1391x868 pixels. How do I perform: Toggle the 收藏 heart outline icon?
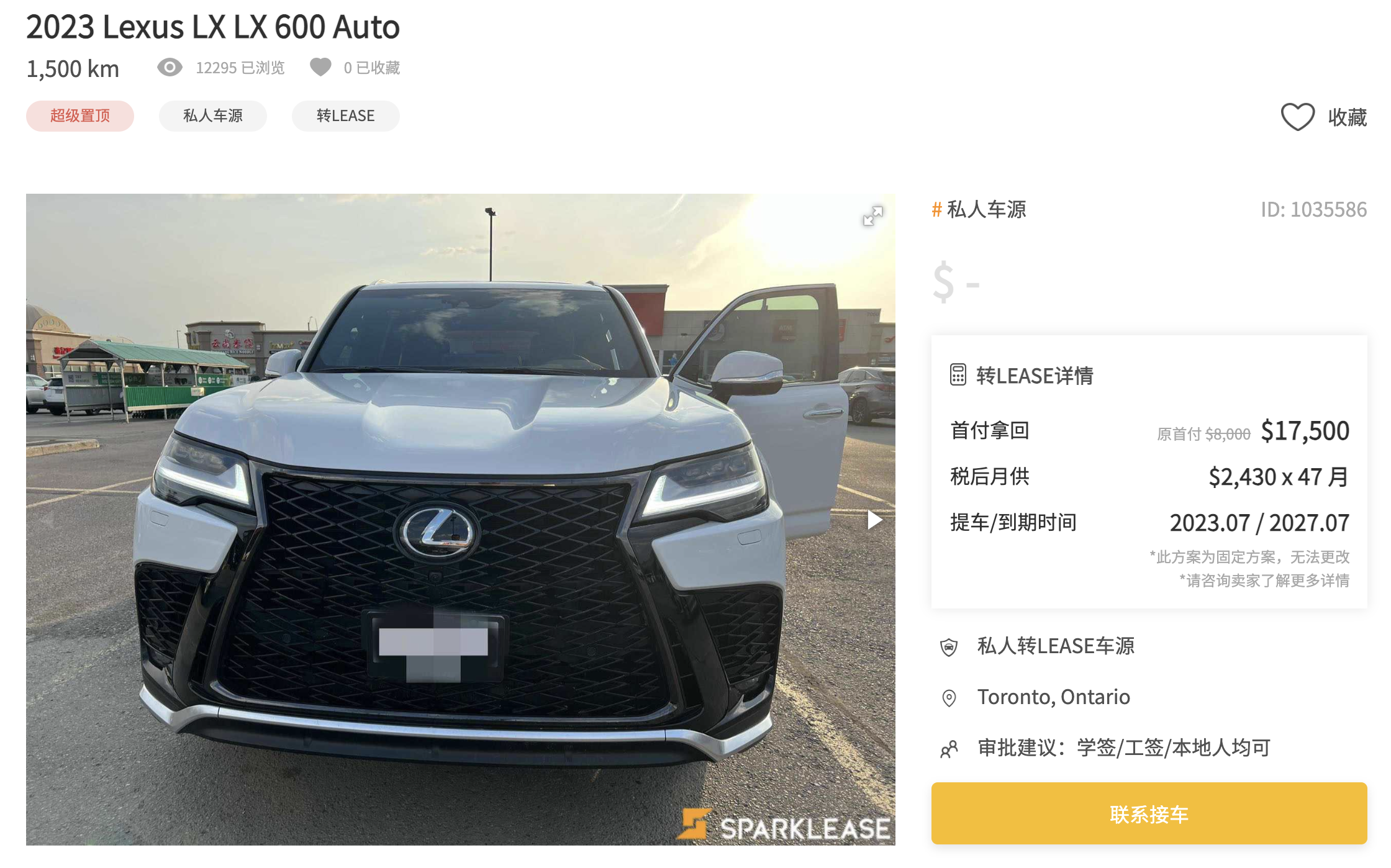1298,117
